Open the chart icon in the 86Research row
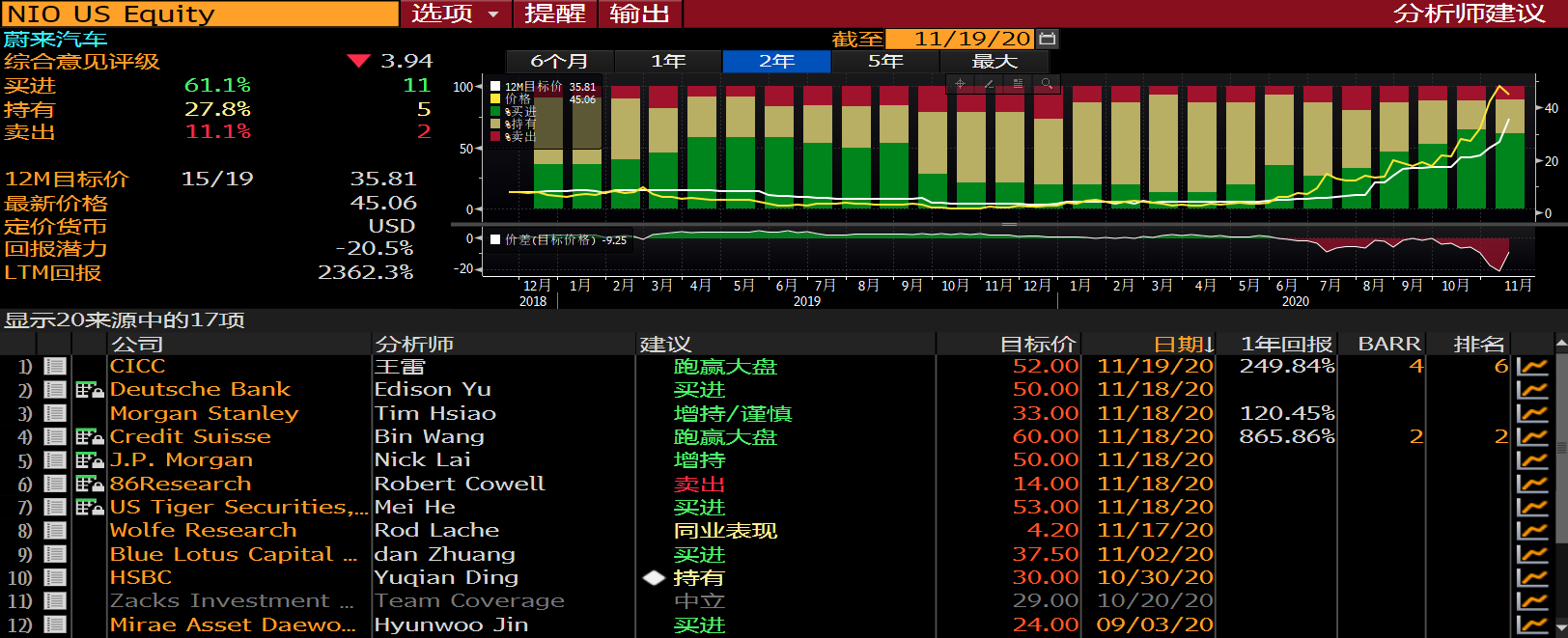 coord(1532,485)
